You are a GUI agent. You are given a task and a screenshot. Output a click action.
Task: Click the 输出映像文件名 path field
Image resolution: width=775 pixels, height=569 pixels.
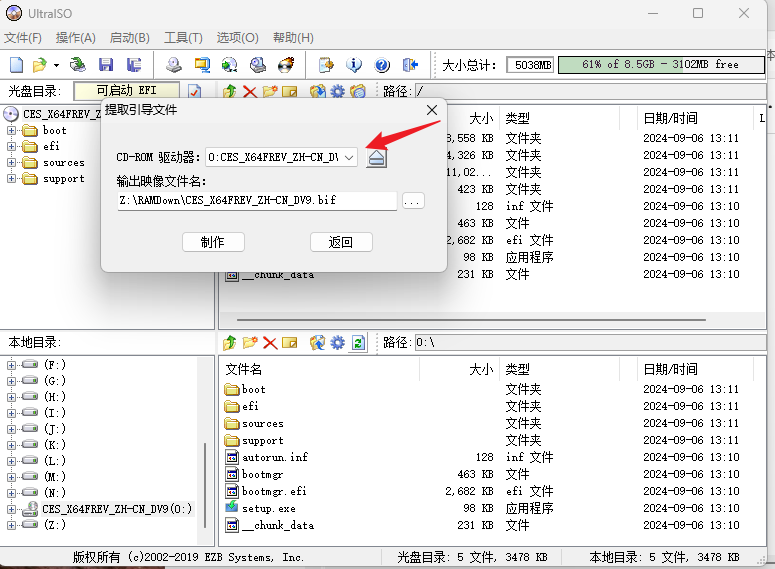point(257,200)
